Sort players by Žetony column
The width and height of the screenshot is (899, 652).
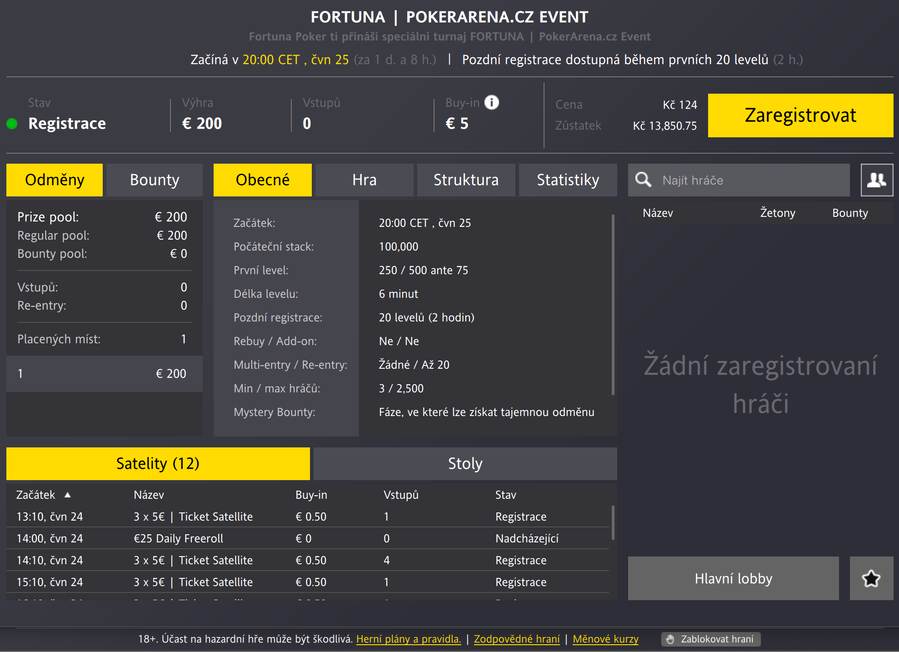tap(777, 213)
